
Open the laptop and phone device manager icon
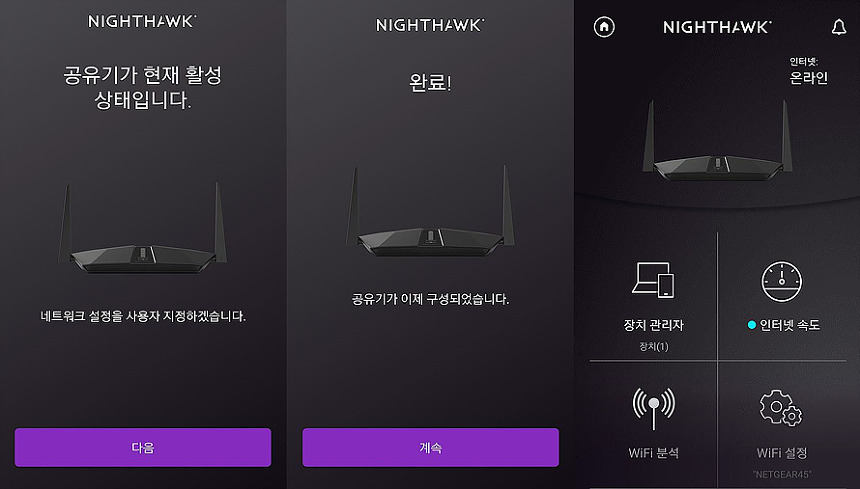pos(653,280)
